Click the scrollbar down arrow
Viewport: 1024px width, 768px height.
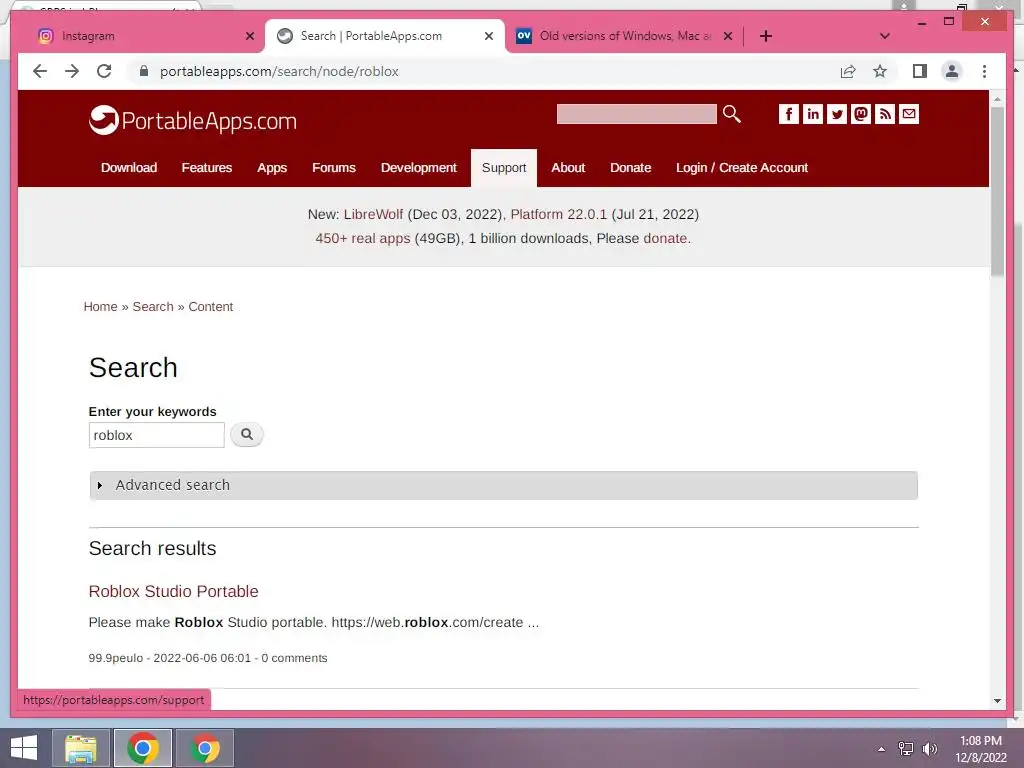coord(997,701)
